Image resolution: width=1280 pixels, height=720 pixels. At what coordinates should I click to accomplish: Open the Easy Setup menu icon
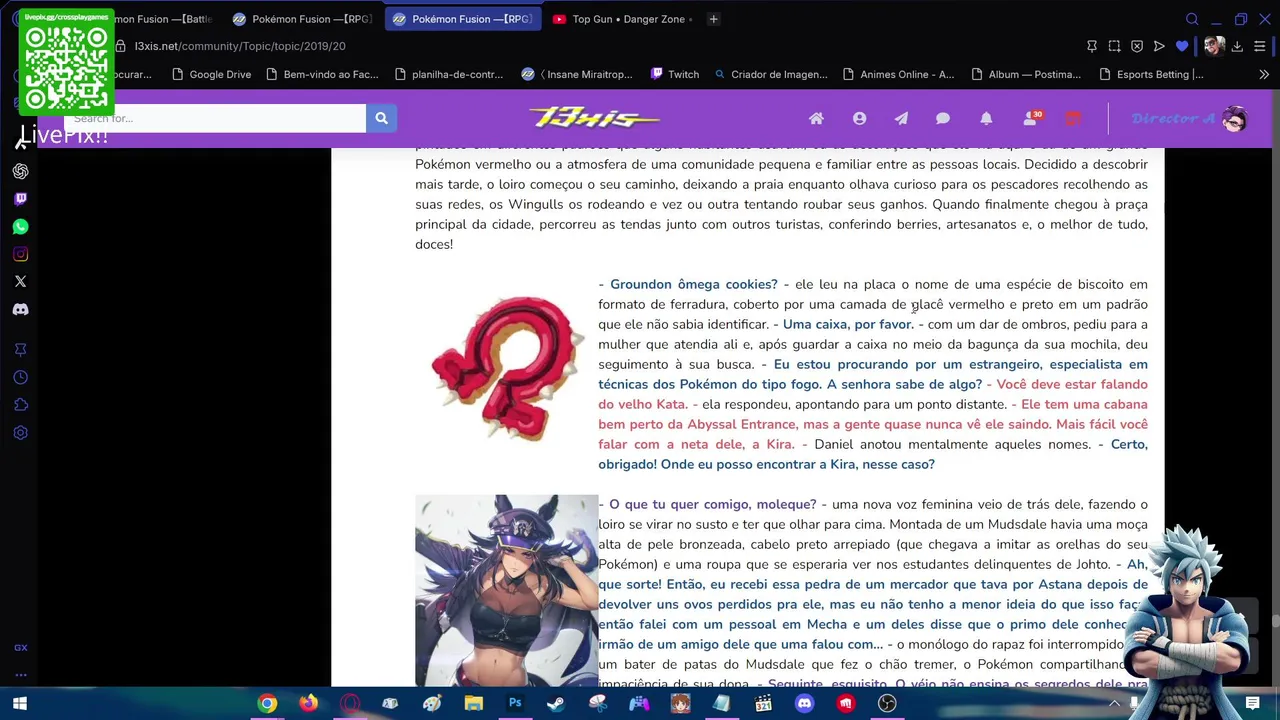click(x=1260, y=46)
